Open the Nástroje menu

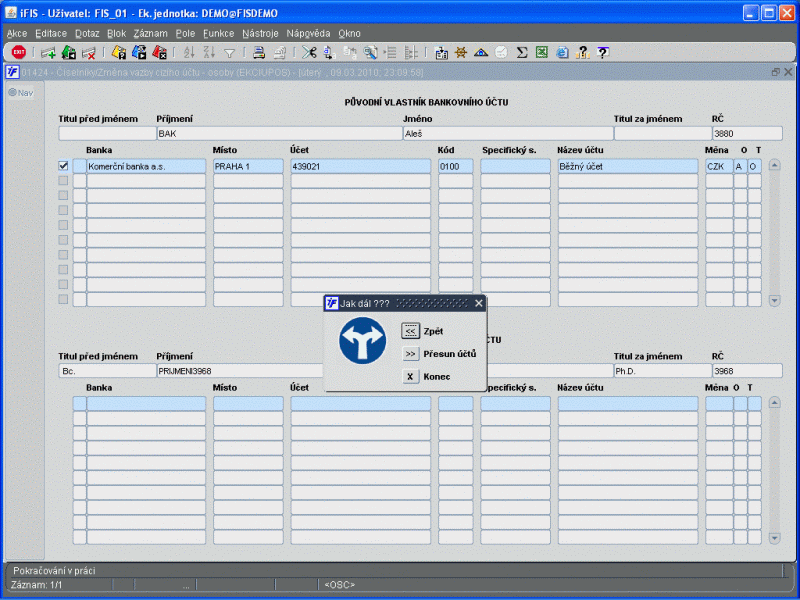[260, 33]
